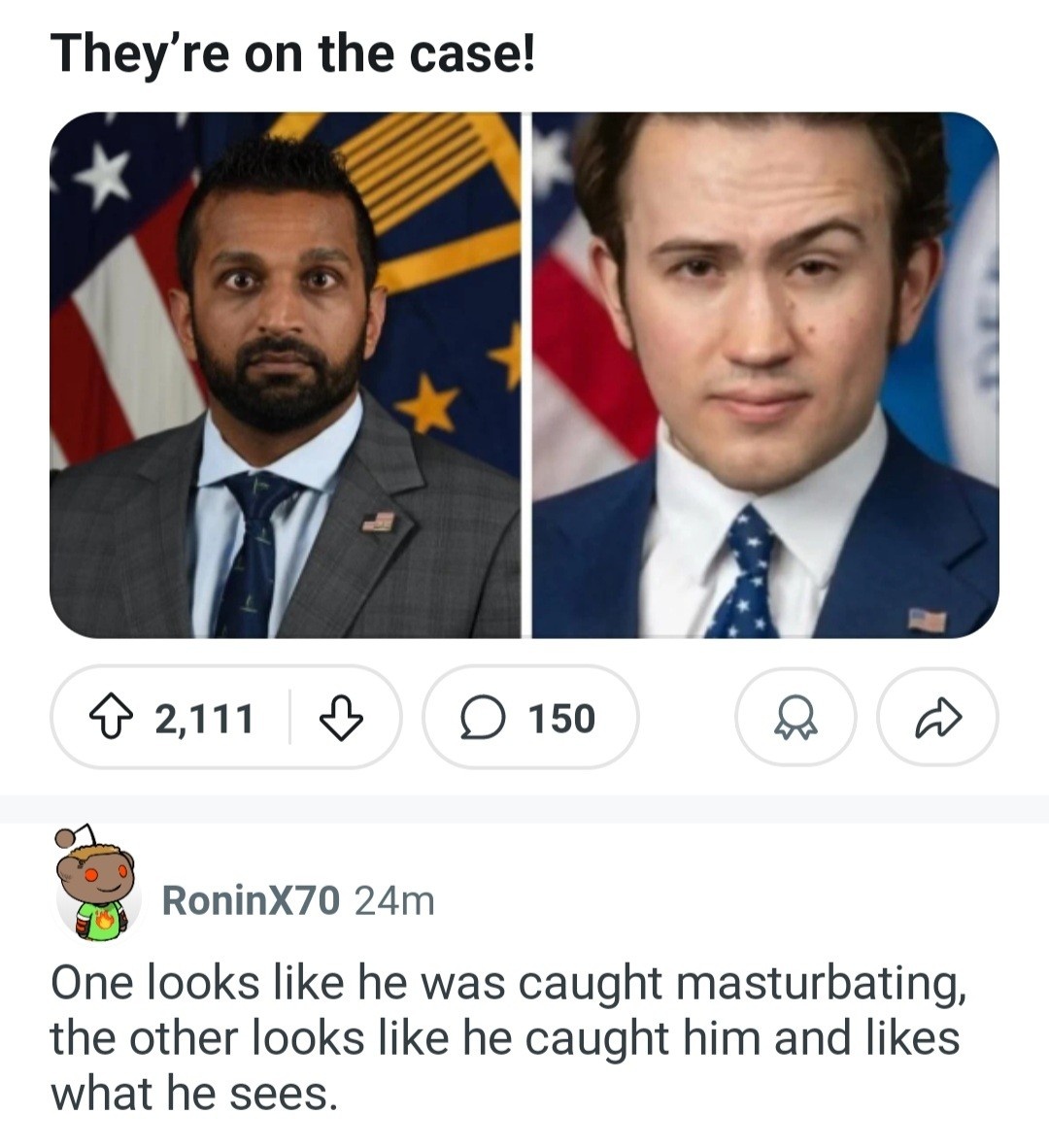The width and height of the screenshot is (1049, 1148).
Task: Open RoninX70's Snoo avatar
Action: [95, 886]
